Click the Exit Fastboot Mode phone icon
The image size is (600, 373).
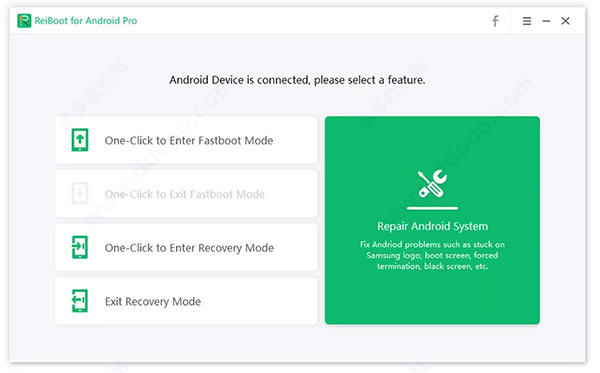(x=80, y=194)
